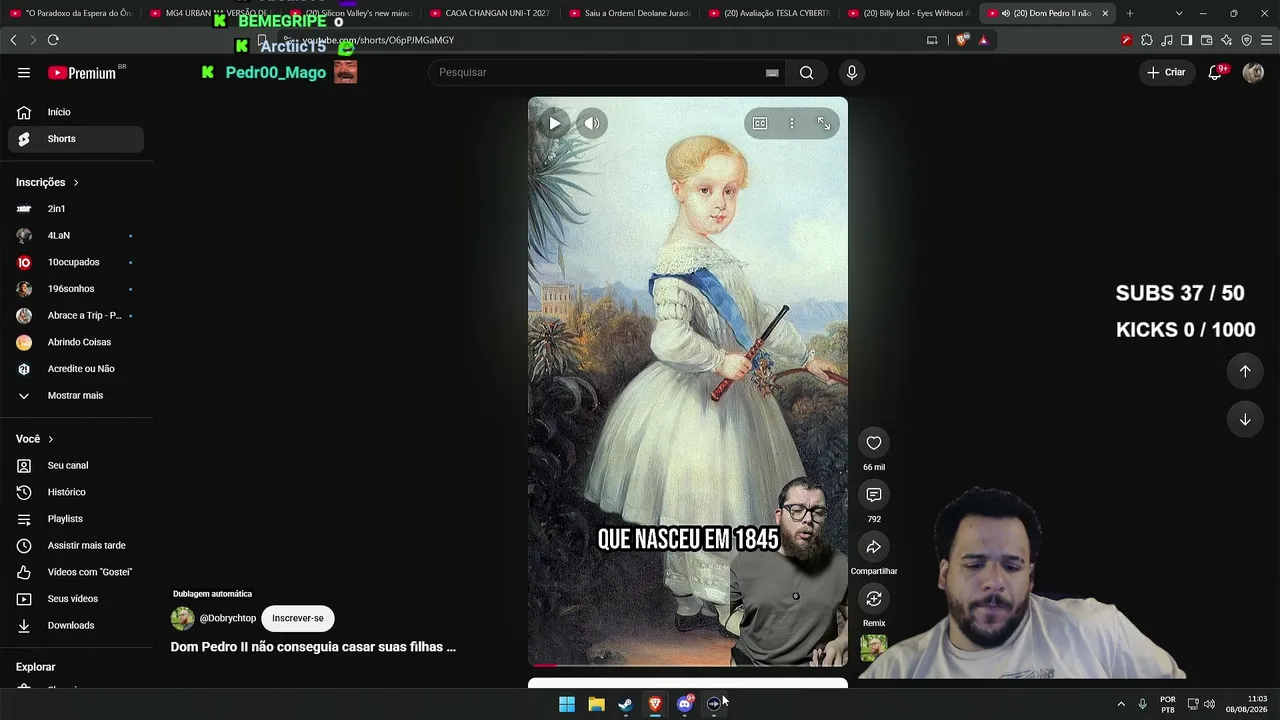
Task: Open Seu canal in the sidebar
Action: pyautogui.click(x=76, y=465)
